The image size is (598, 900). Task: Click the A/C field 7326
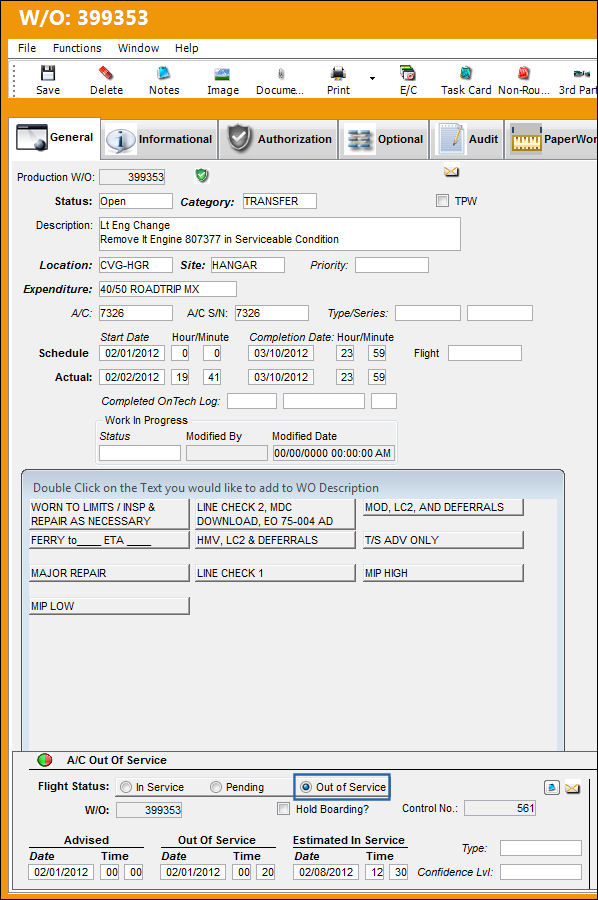tap(135, 313)
